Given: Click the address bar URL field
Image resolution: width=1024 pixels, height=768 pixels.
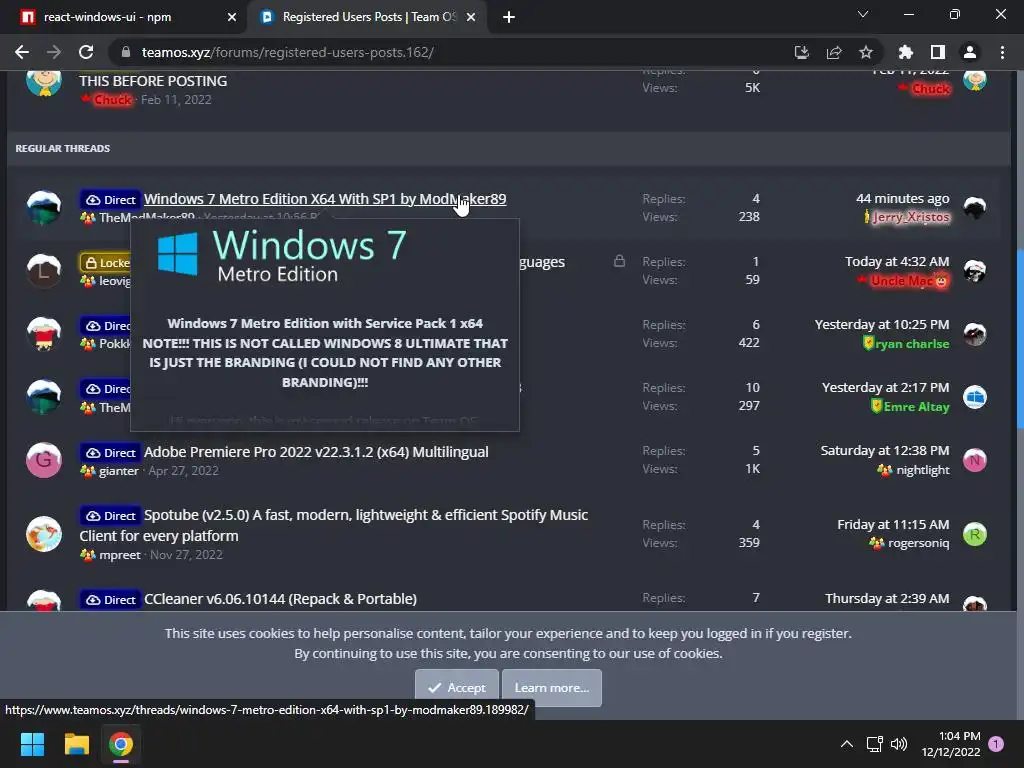Looking at the screenshot, I should pyautogui.click(x=457, y=52).
